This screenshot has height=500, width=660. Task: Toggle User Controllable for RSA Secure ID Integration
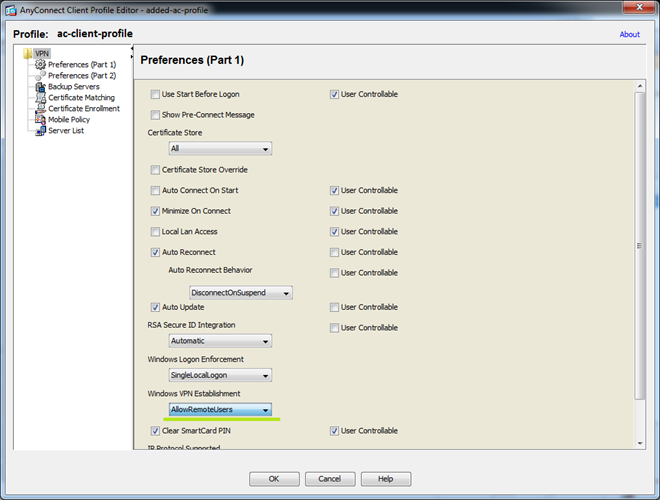click(334, 328)
